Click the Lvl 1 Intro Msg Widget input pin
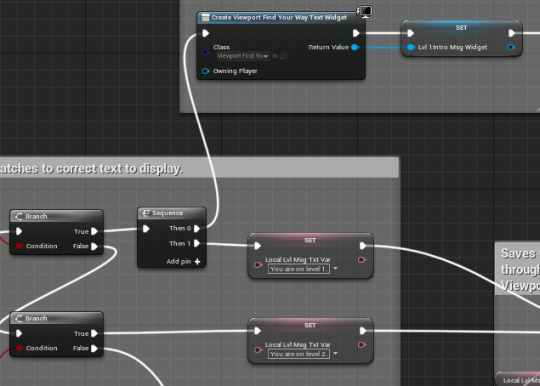 411,47
